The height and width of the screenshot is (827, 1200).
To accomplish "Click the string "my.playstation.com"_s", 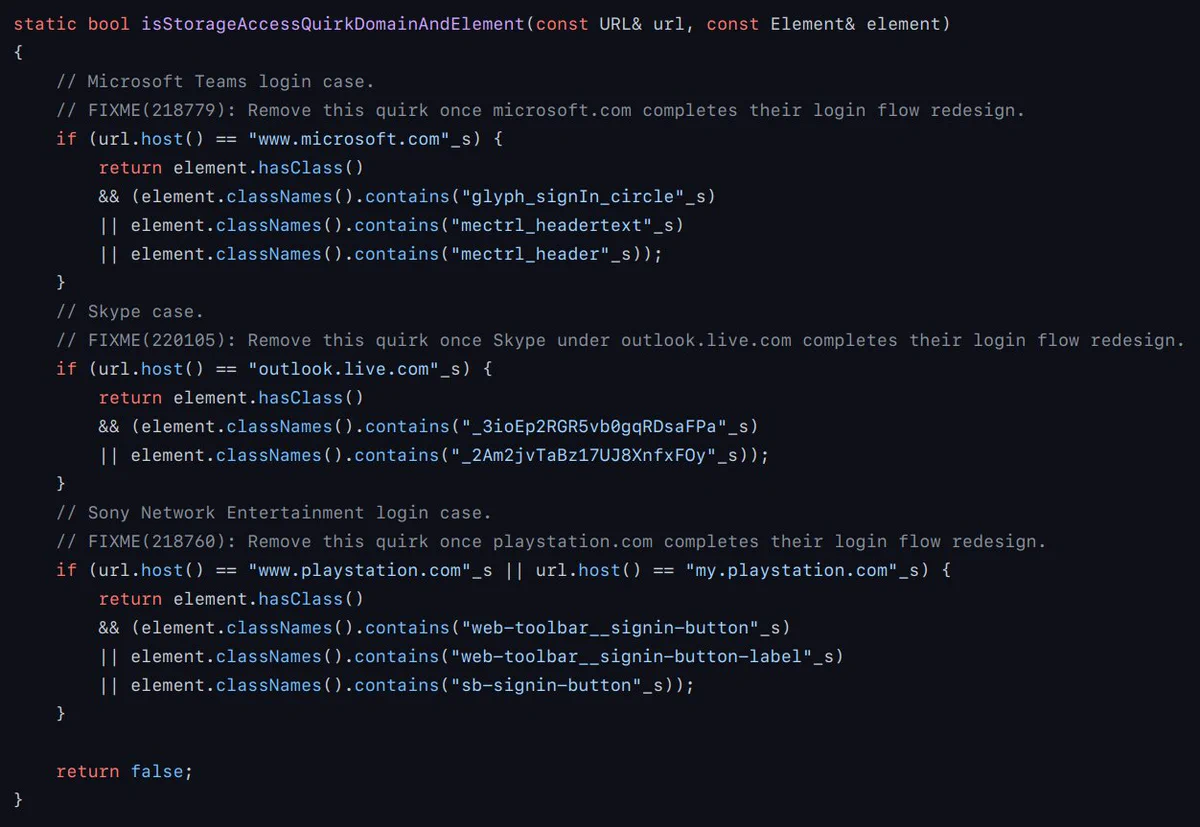I will 802,570.
